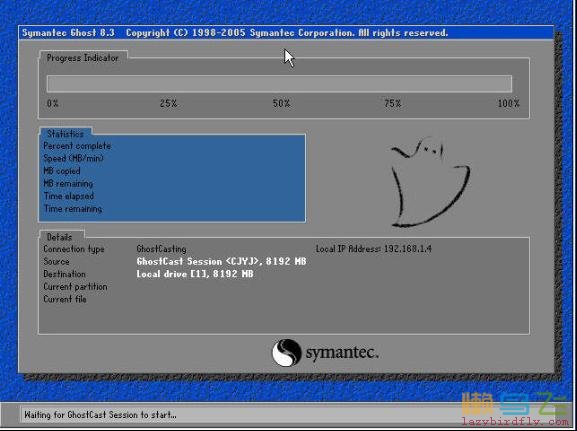Click the symantec wordmark text

tap(342, 353)
